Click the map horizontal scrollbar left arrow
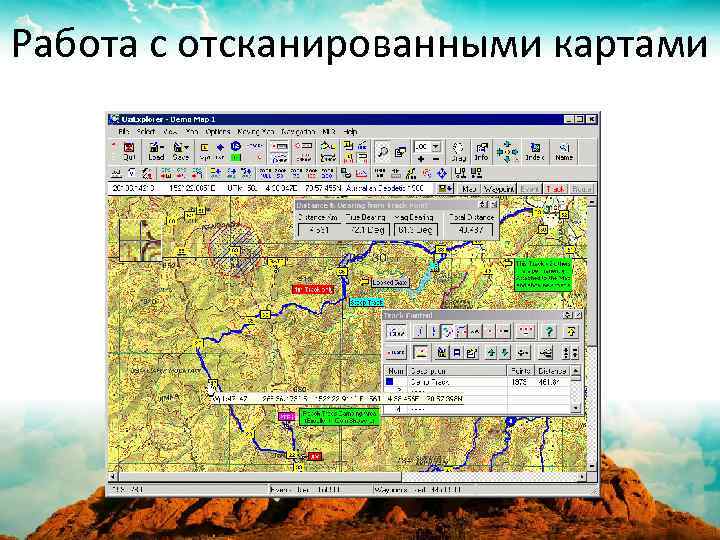Viewport: 720px width, 540px height. (113, 477)
